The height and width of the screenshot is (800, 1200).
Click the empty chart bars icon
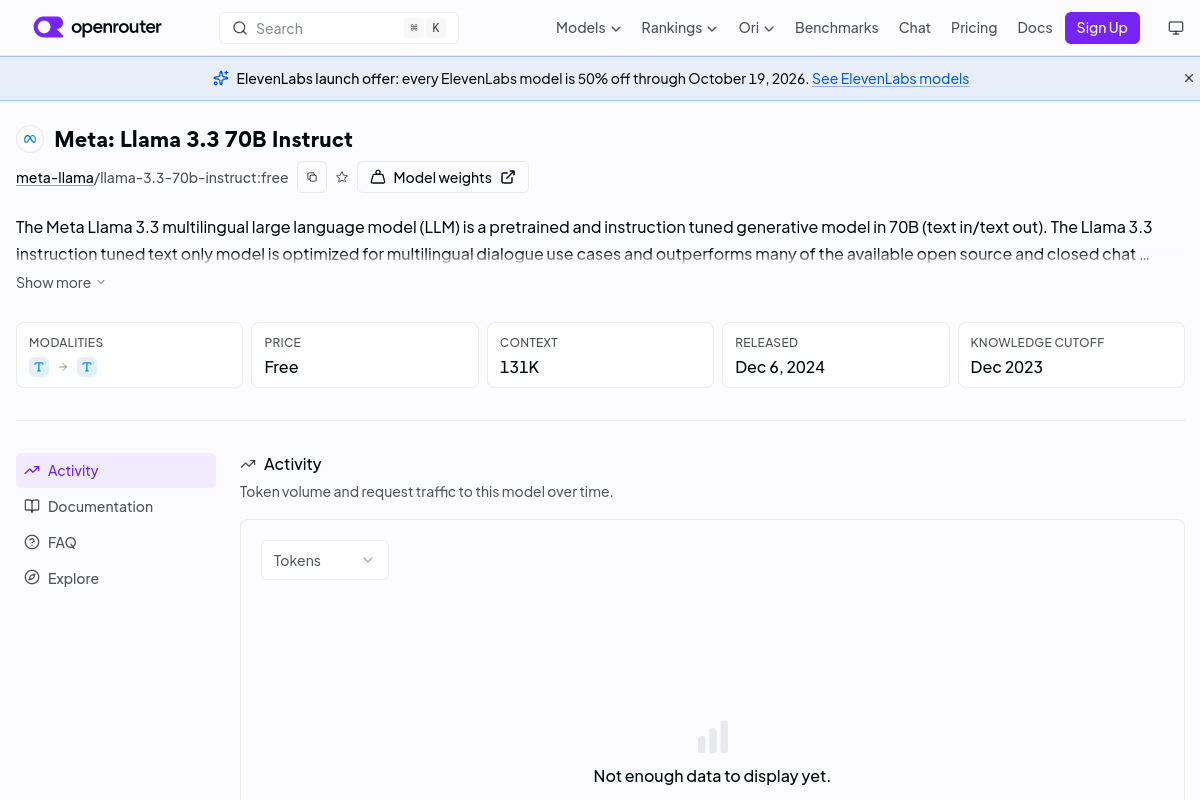click(x=713, y=737)
